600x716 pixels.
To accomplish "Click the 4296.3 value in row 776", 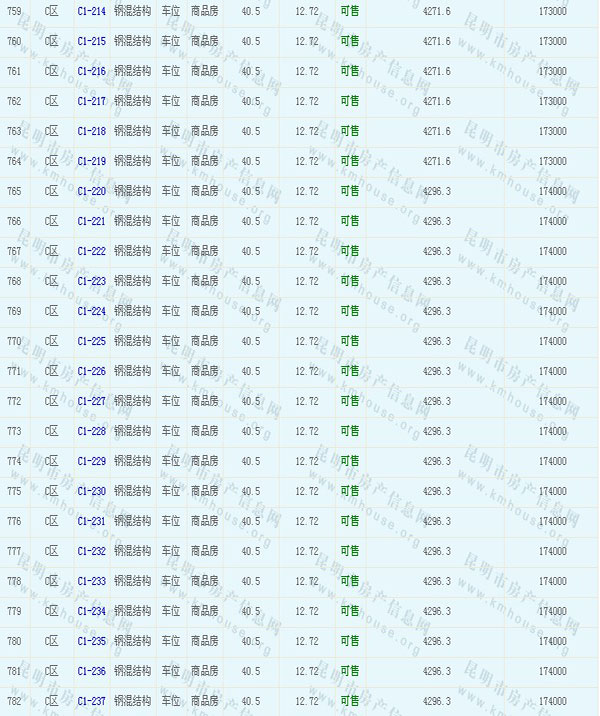I will (437, 521).
